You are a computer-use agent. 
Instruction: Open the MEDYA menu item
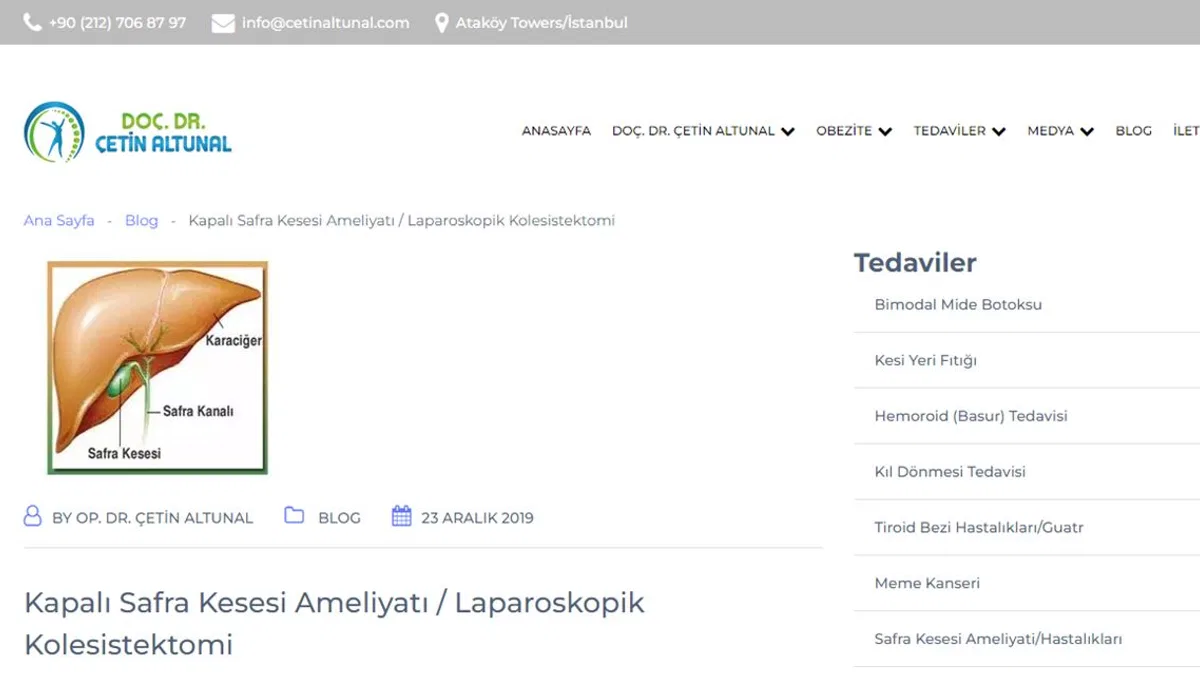coord(1050,131)
